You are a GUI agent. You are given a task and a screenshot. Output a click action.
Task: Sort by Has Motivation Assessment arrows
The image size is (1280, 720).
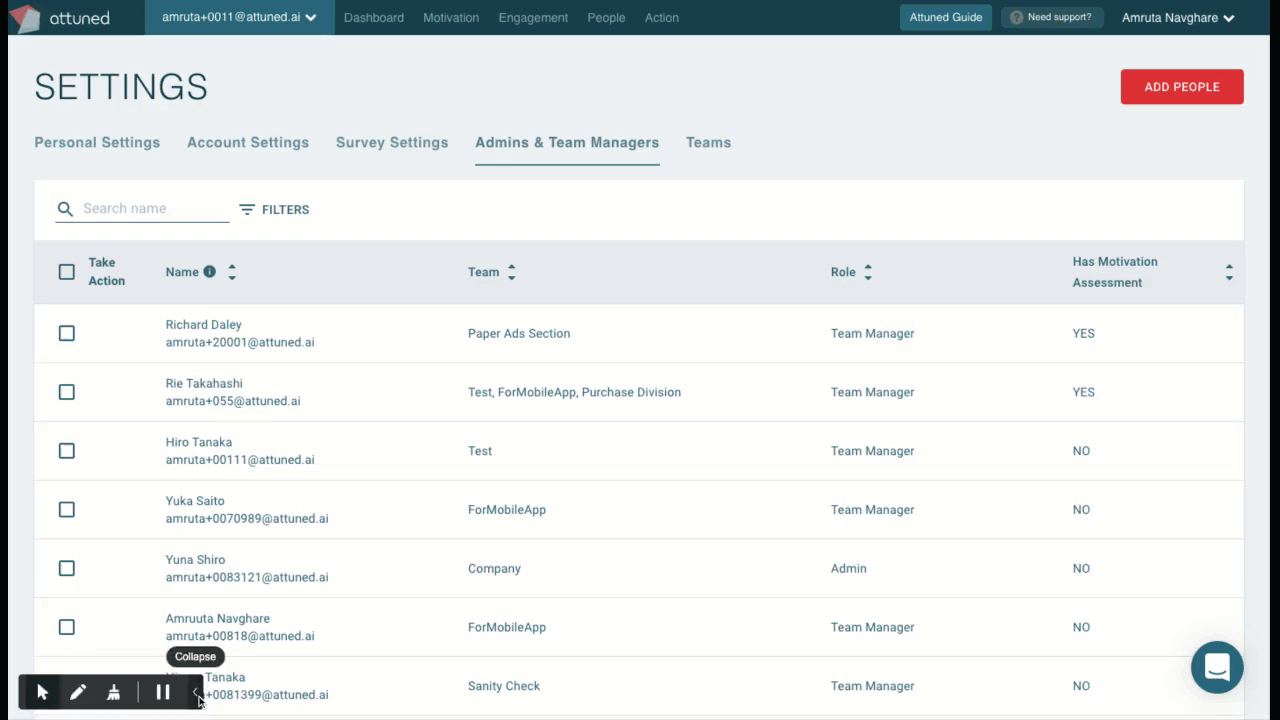coord(1229,272)
